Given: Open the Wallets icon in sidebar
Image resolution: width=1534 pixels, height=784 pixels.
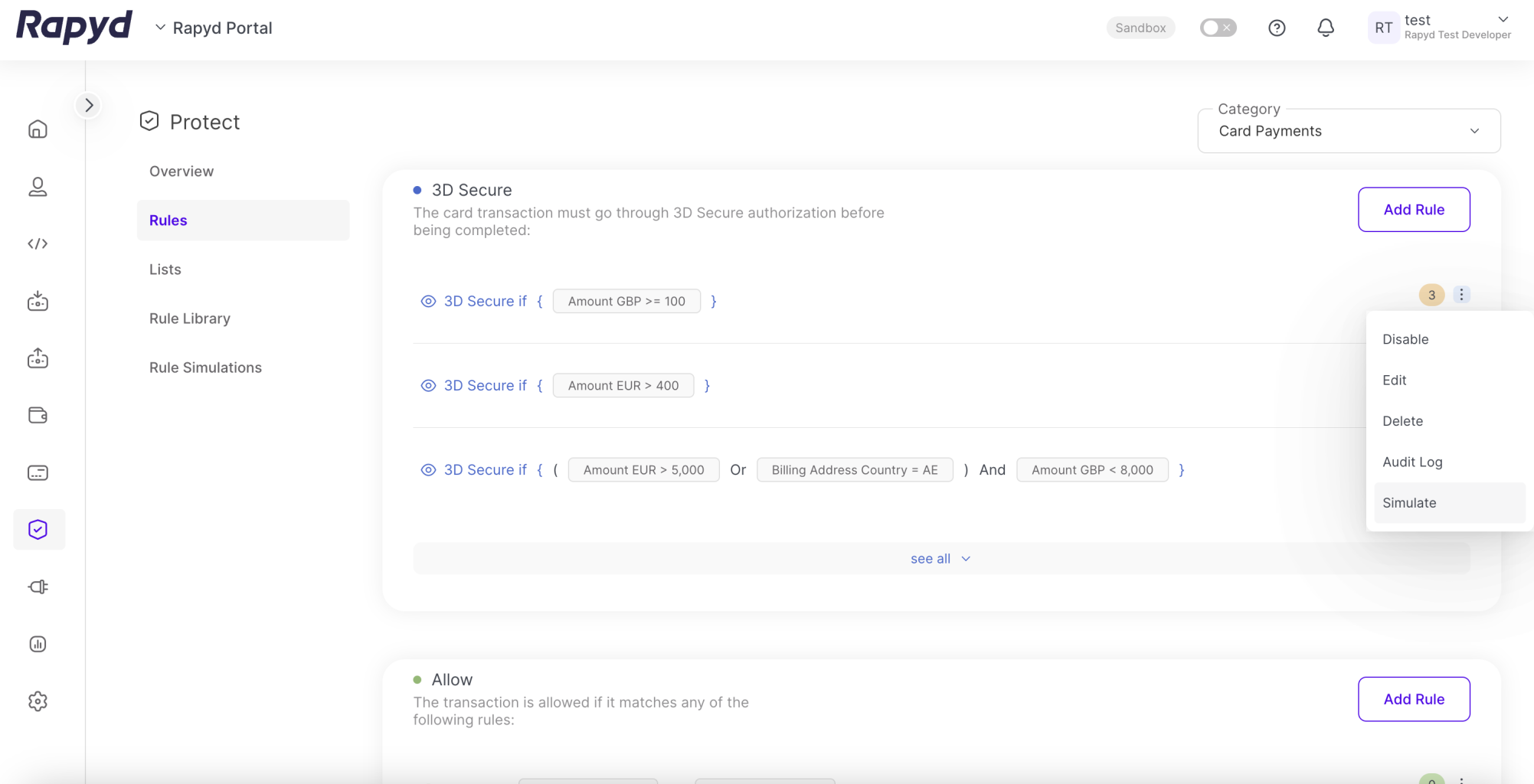Looking at the screenshot, I should pyautogui.click(x=38, y=415).
